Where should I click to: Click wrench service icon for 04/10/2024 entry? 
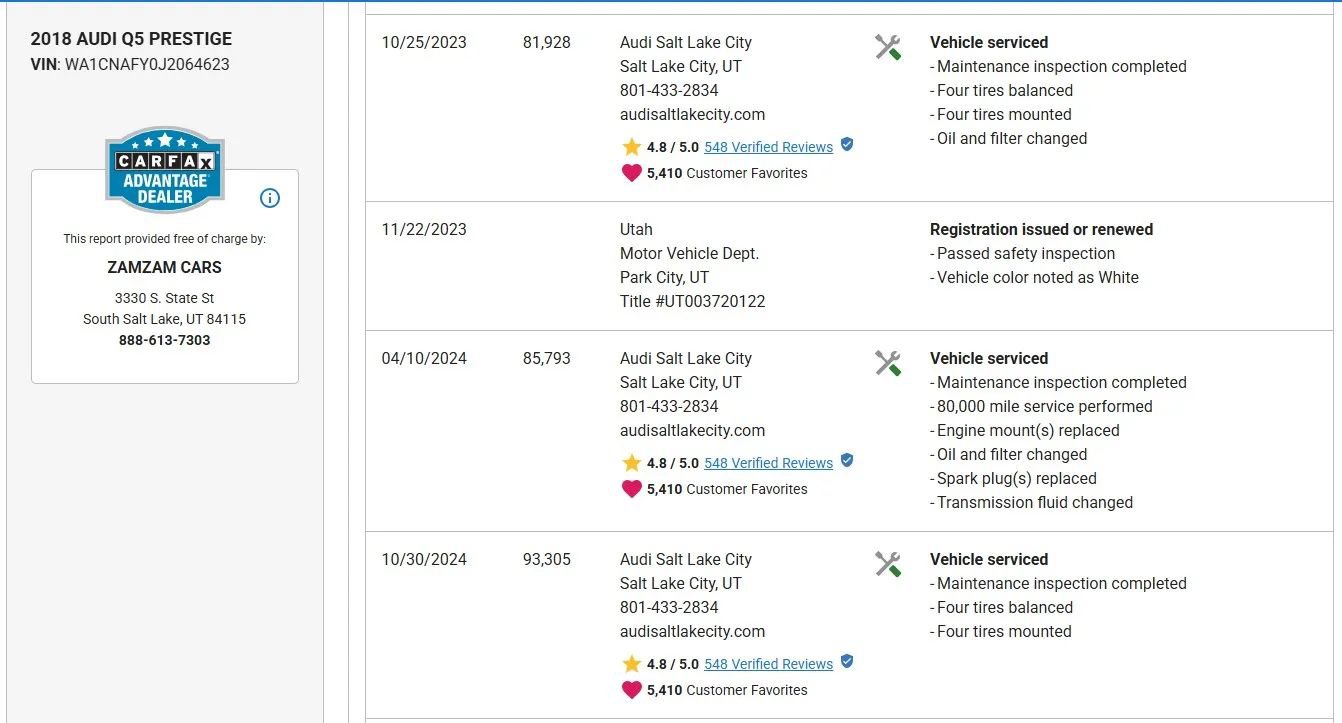point(888,363)
